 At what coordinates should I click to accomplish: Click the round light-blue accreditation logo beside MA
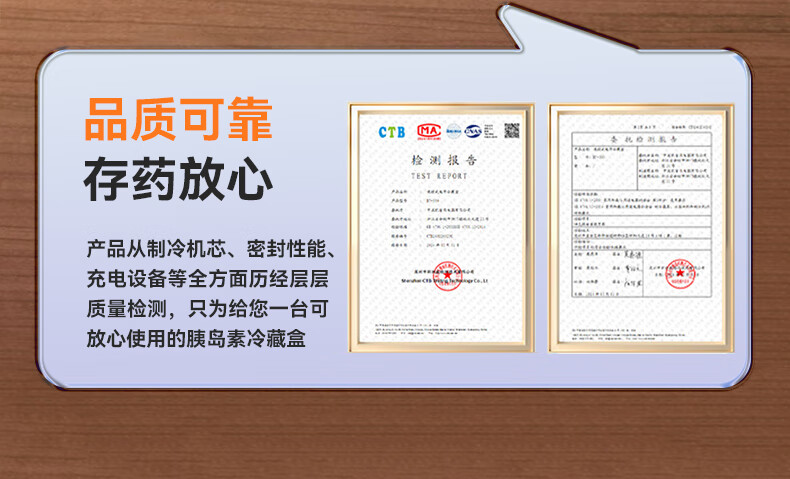(x=454, y=131)
